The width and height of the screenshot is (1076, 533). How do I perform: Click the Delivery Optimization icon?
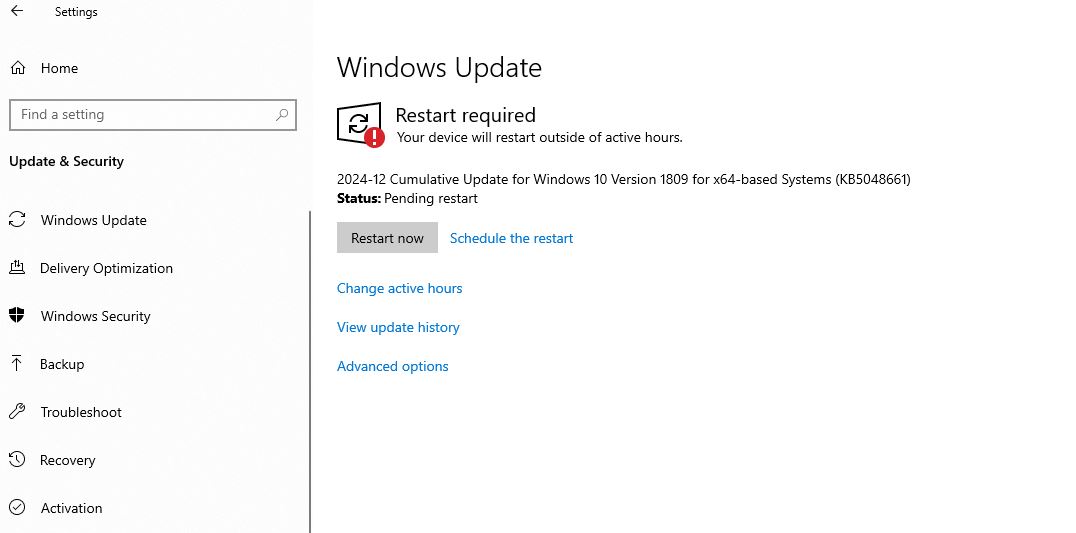17,268
